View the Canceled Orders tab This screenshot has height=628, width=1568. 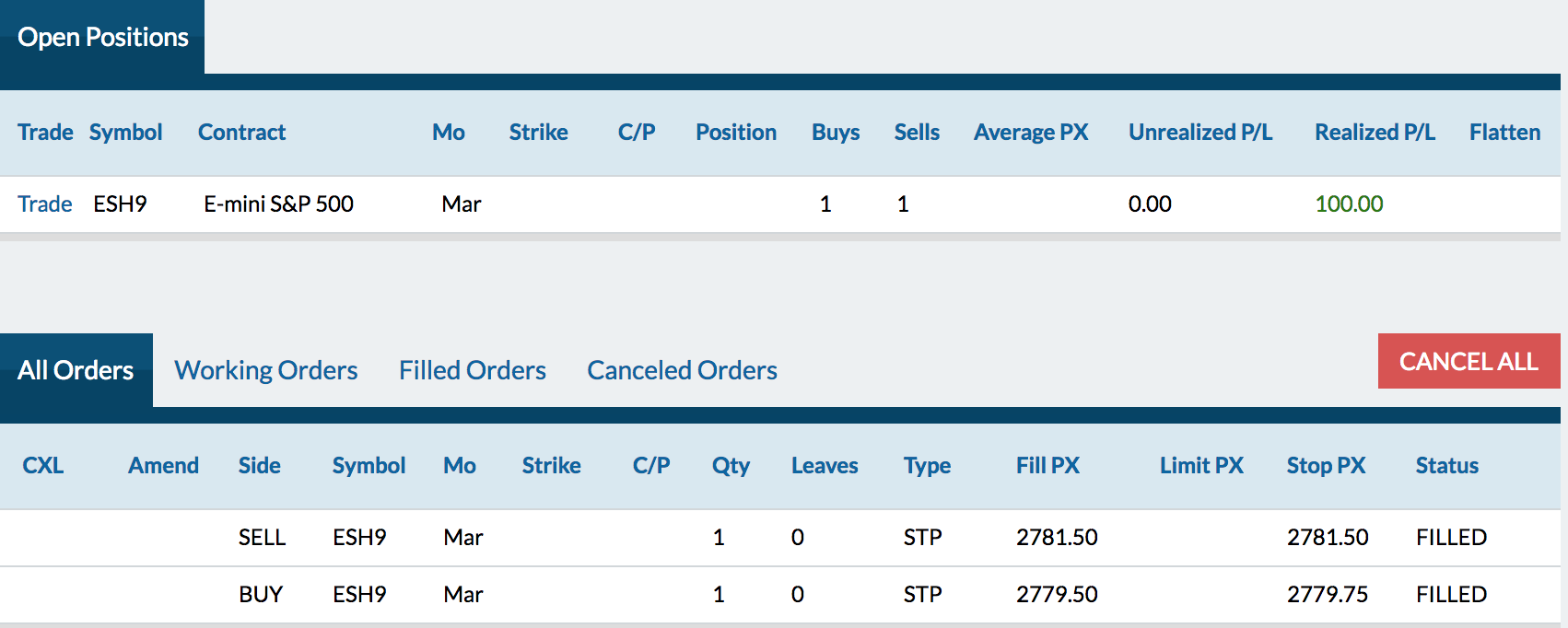click(683, 370)
